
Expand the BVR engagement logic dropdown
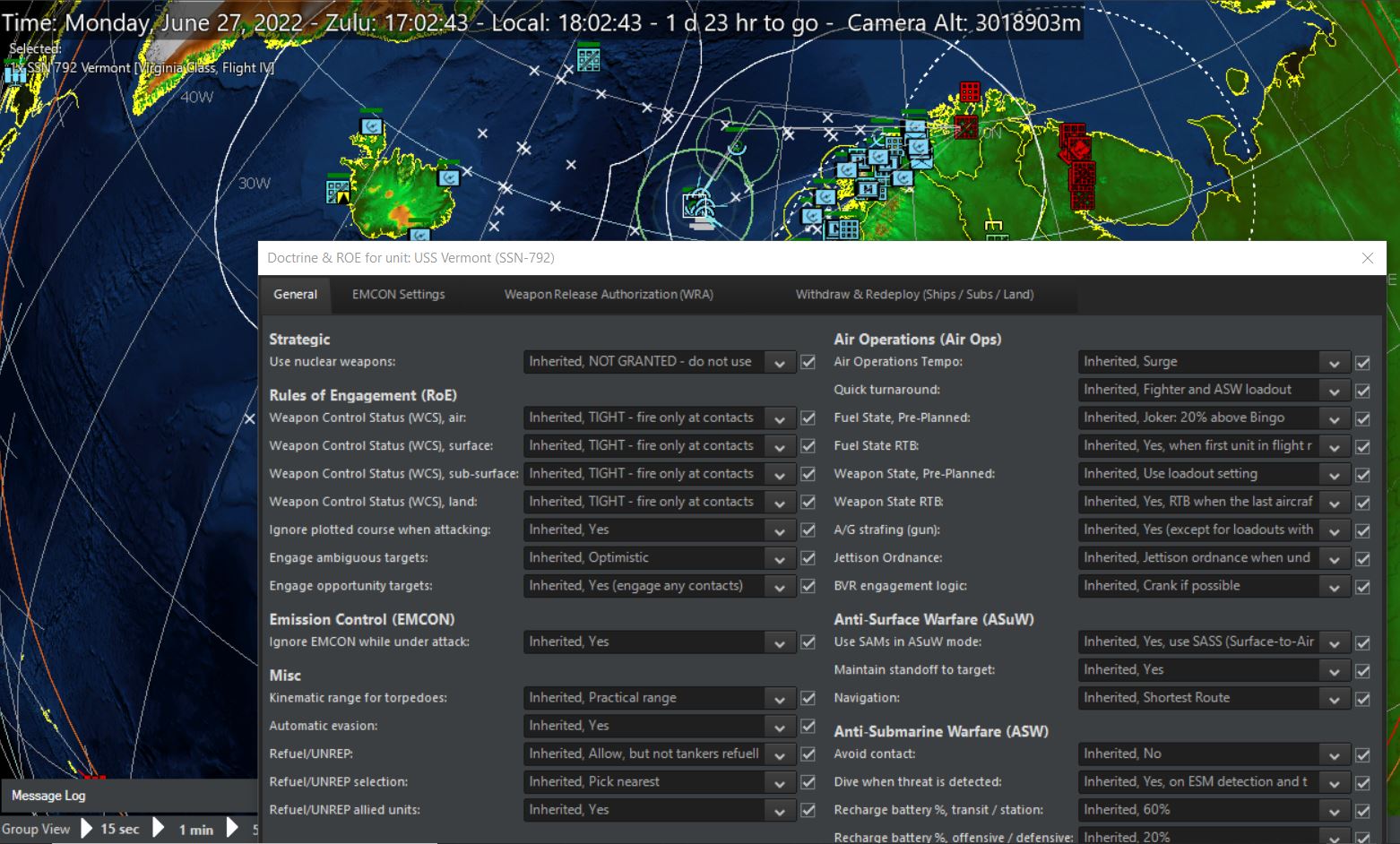click(1334, 586)
